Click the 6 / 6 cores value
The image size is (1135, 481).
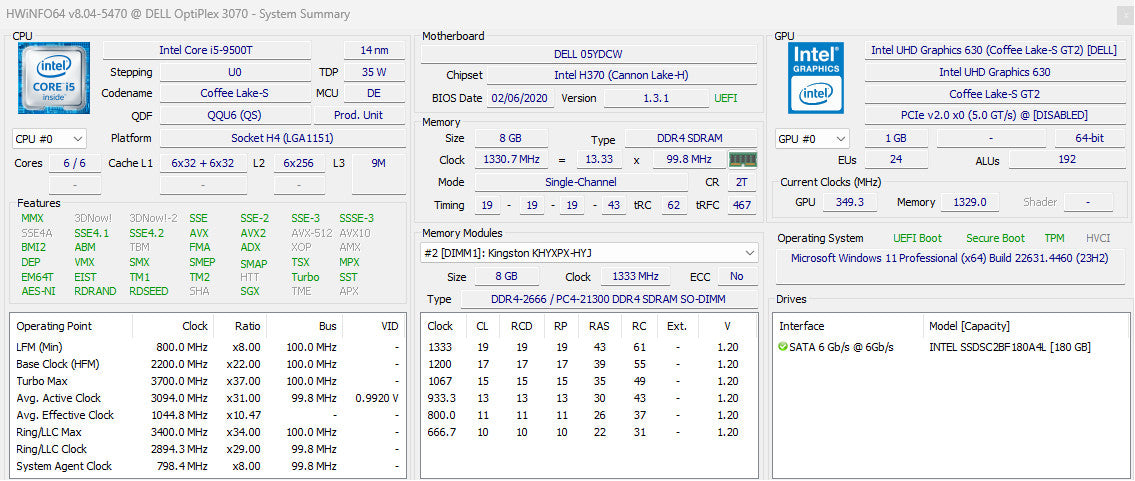coord(75,163)
